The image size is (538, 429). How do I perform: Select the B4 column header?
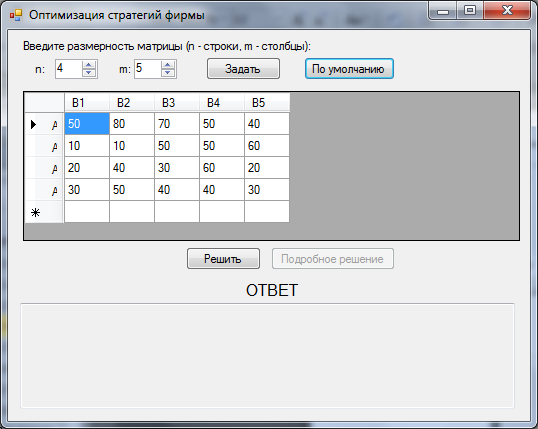[222, 103]
